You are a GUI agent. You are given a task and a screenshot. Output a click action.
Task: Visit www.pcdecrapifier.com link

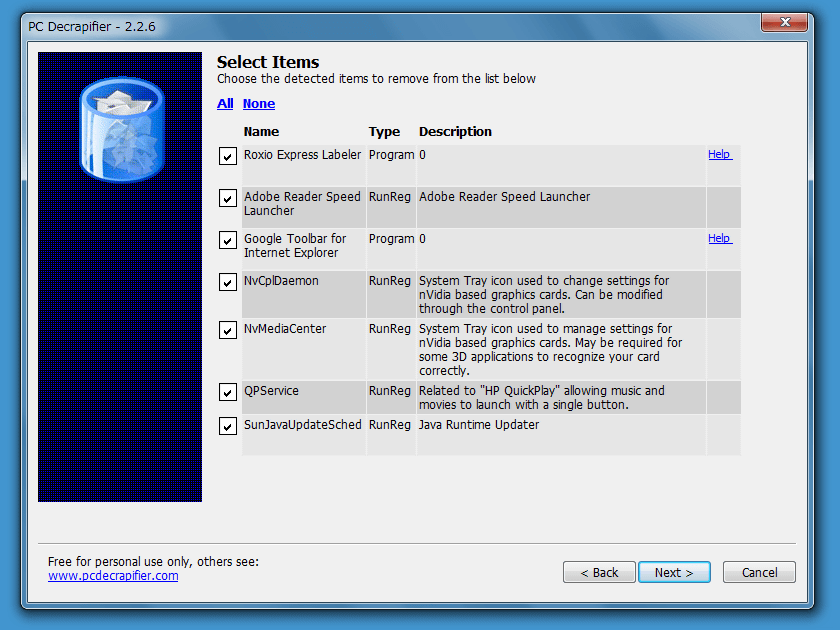113,576
